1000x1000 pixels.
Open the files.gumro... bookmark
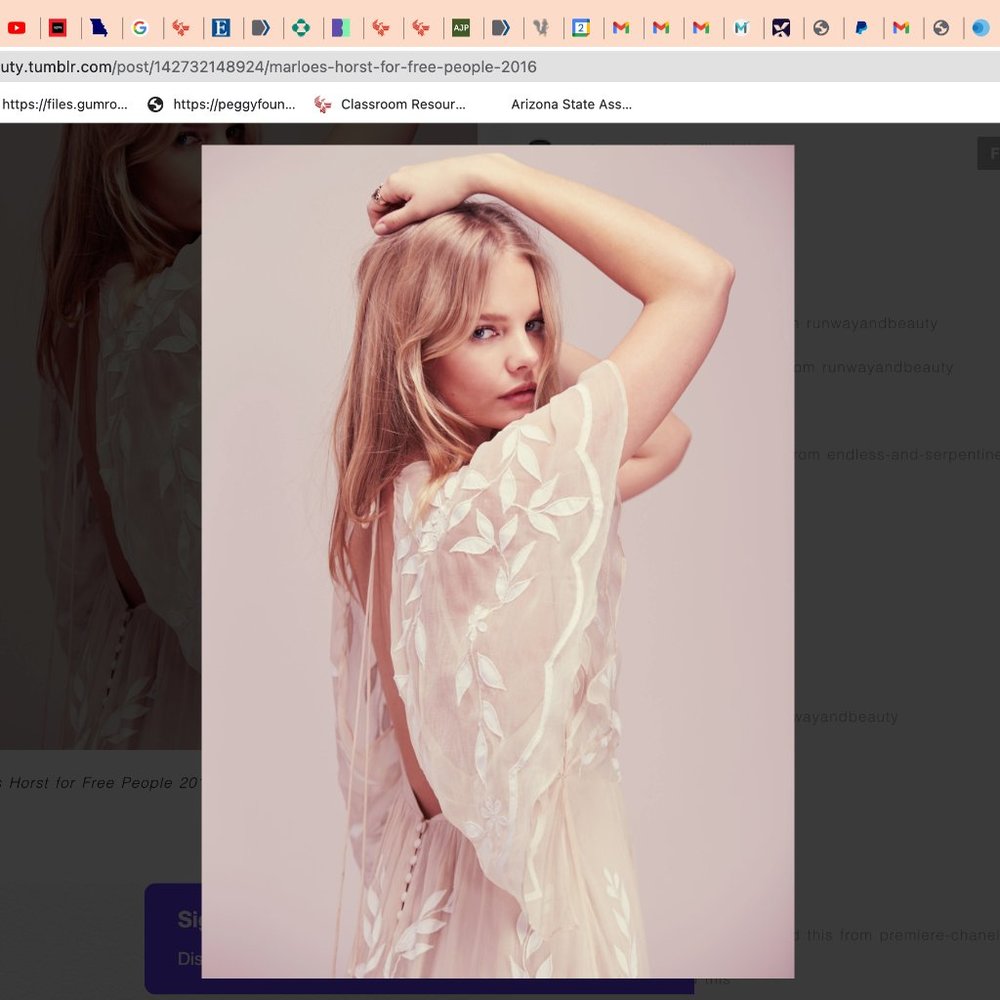click(x=65, y=104)
